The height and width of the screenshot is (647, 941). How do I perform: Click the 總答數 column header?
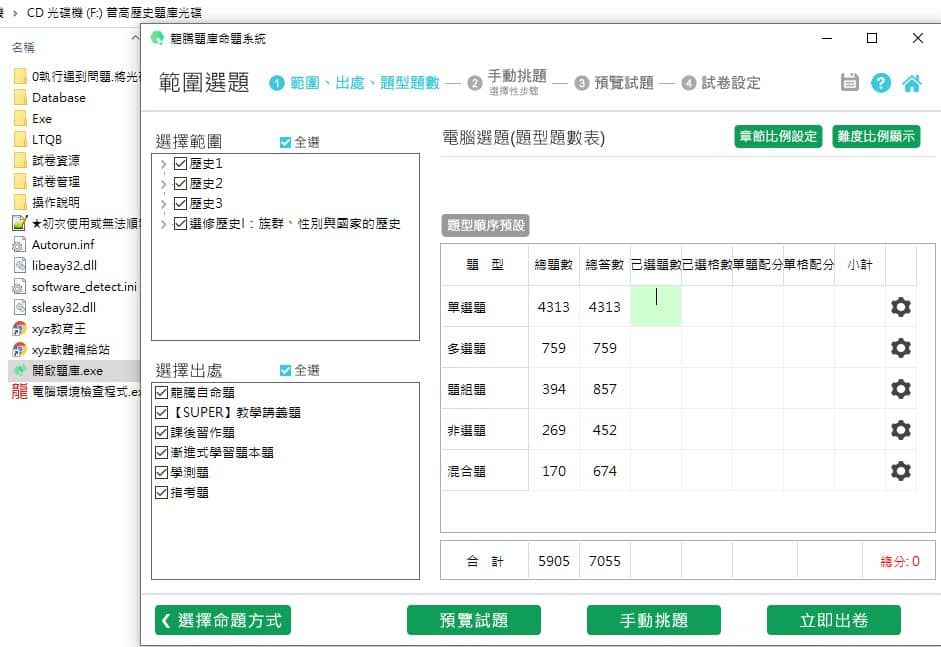point(604,265)
